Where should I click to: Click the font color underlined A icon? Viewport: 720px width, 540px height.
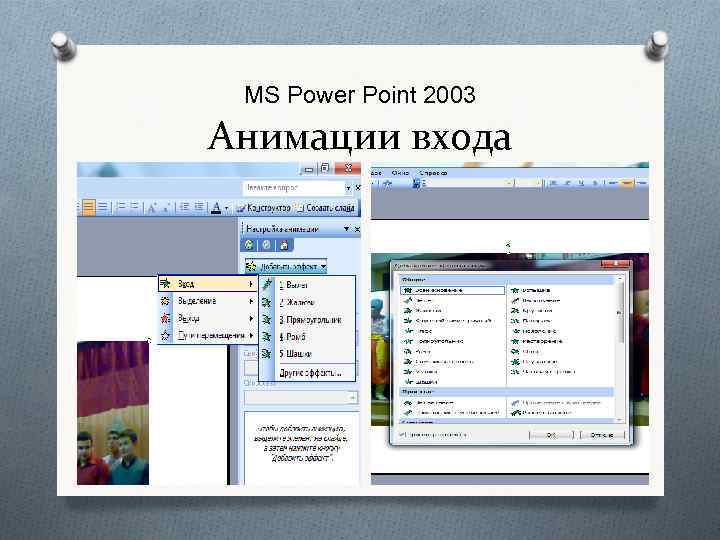[216, 208]
